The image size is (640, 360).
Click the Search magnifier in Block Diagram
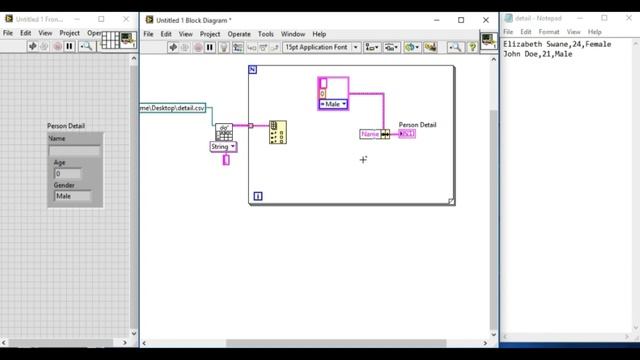point(455,47)
